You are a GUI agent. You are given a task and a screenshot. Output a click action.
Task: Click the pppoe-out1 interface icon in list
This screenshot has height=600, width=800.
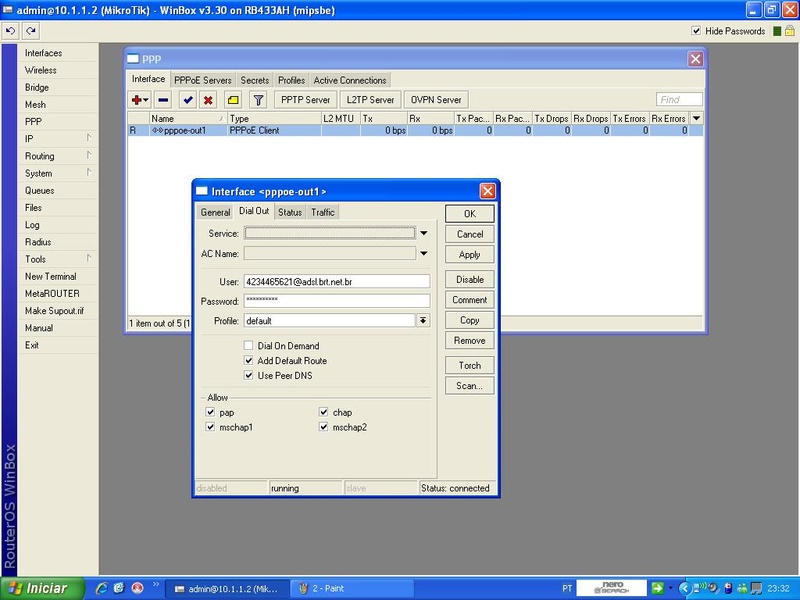[x=157, y=131]
